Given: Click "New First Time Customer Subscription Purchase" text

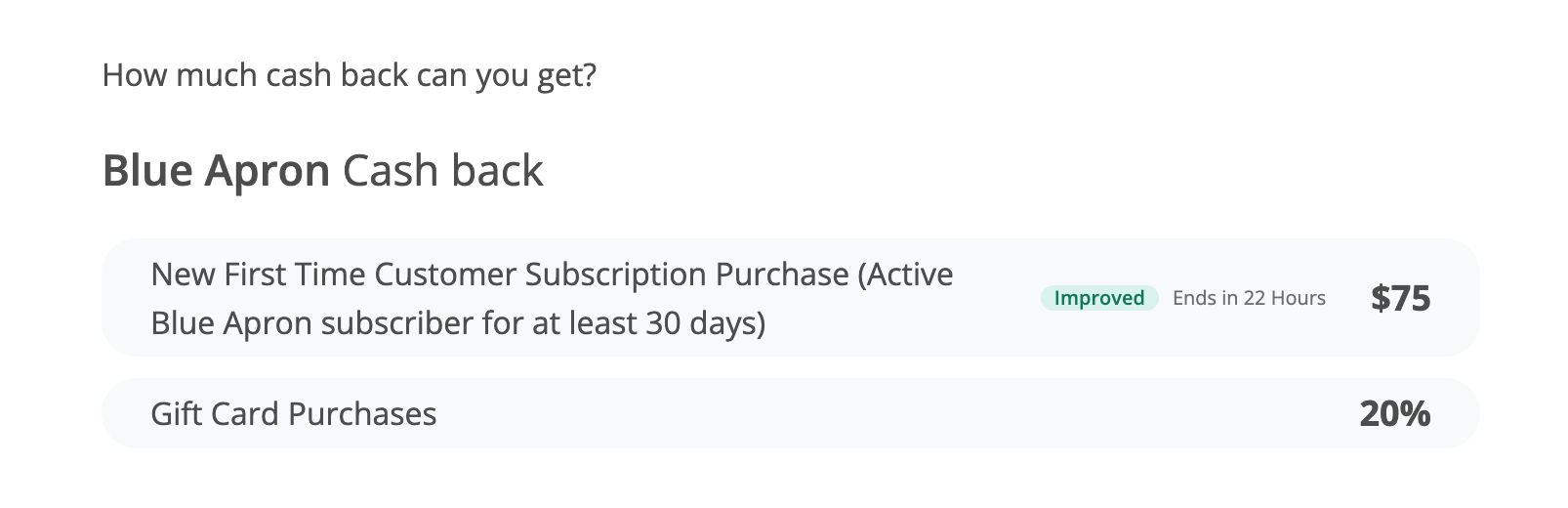Looking at the screenshot, I should [x=499, y=275].
